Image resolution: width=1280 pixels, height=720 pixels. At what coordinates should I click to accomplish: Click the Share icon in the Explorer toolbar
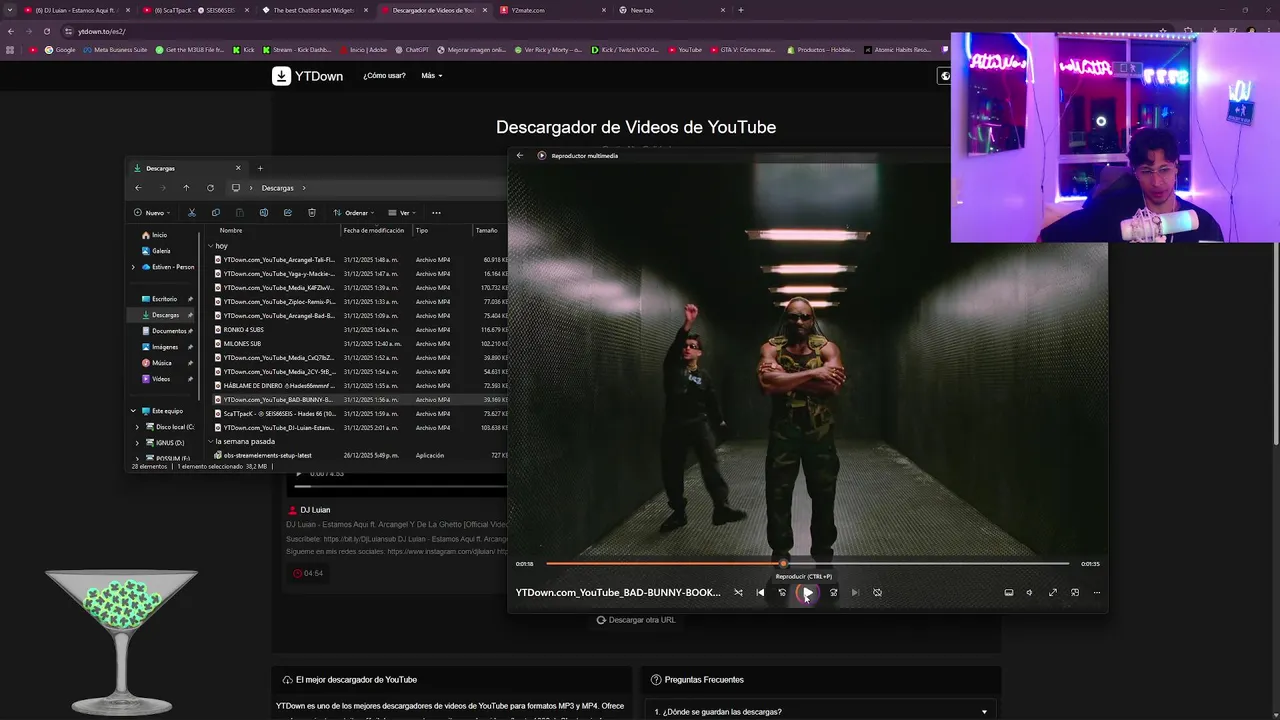coord(288,212)
